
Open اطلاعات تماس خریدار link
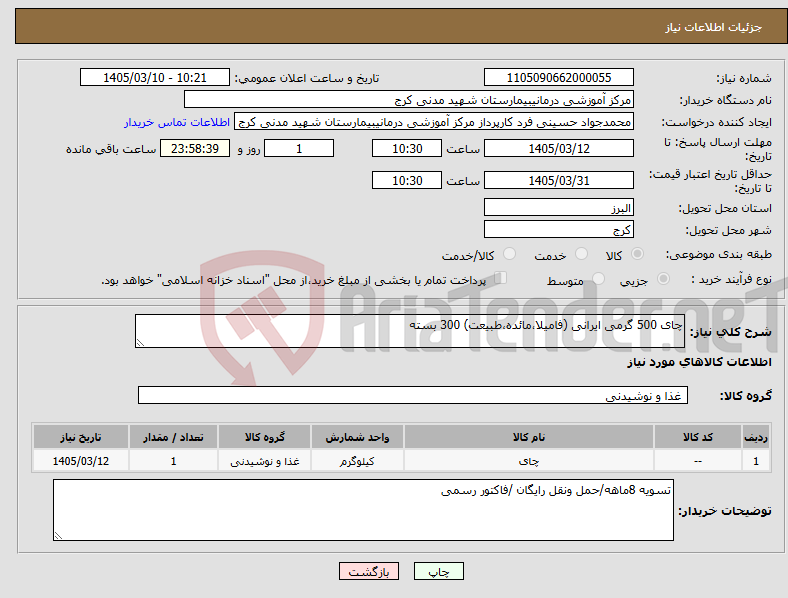point(177,122)
